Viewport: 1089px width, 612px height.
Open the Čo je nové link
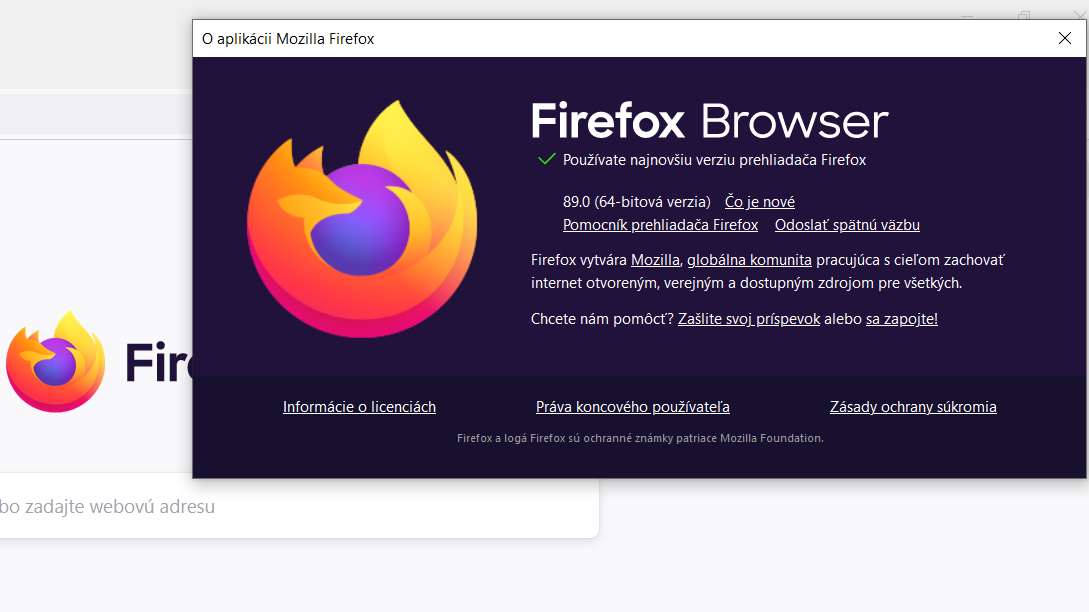760,202
